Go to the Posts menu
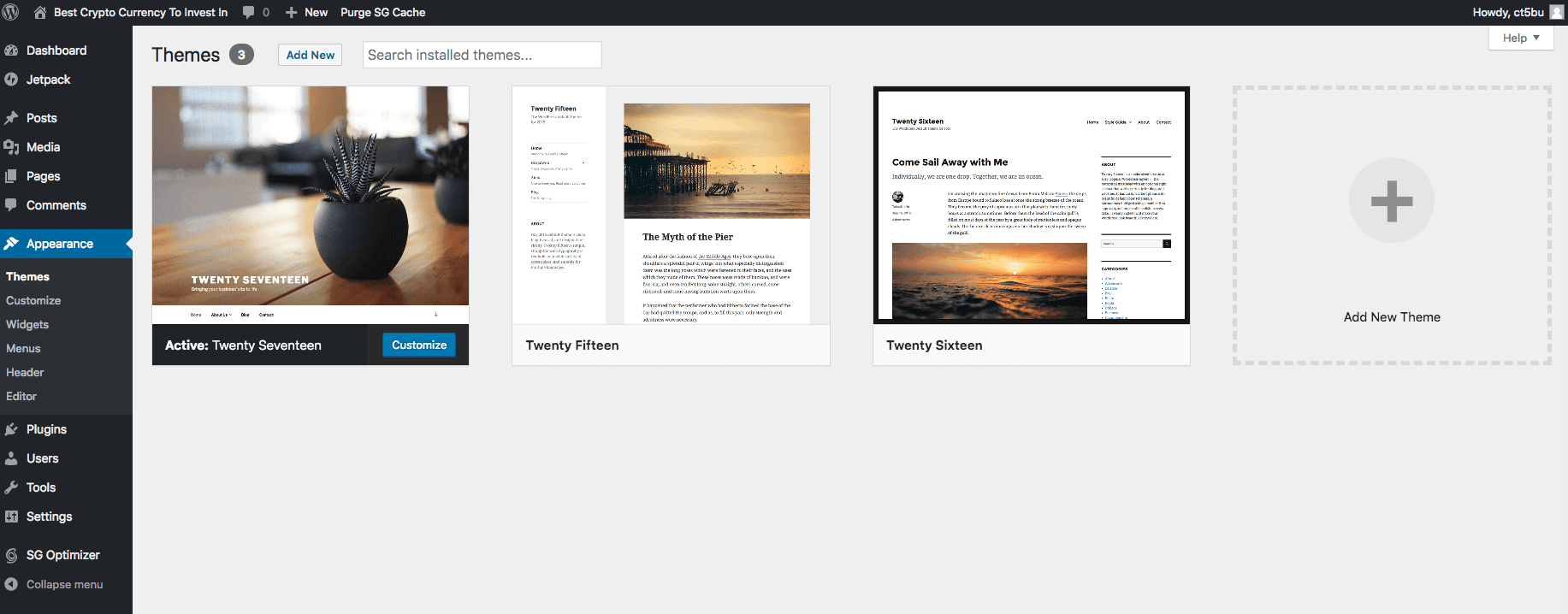The height and width of the screenshot is (614, 1568). pyautogui.click(x=42, y=118)
